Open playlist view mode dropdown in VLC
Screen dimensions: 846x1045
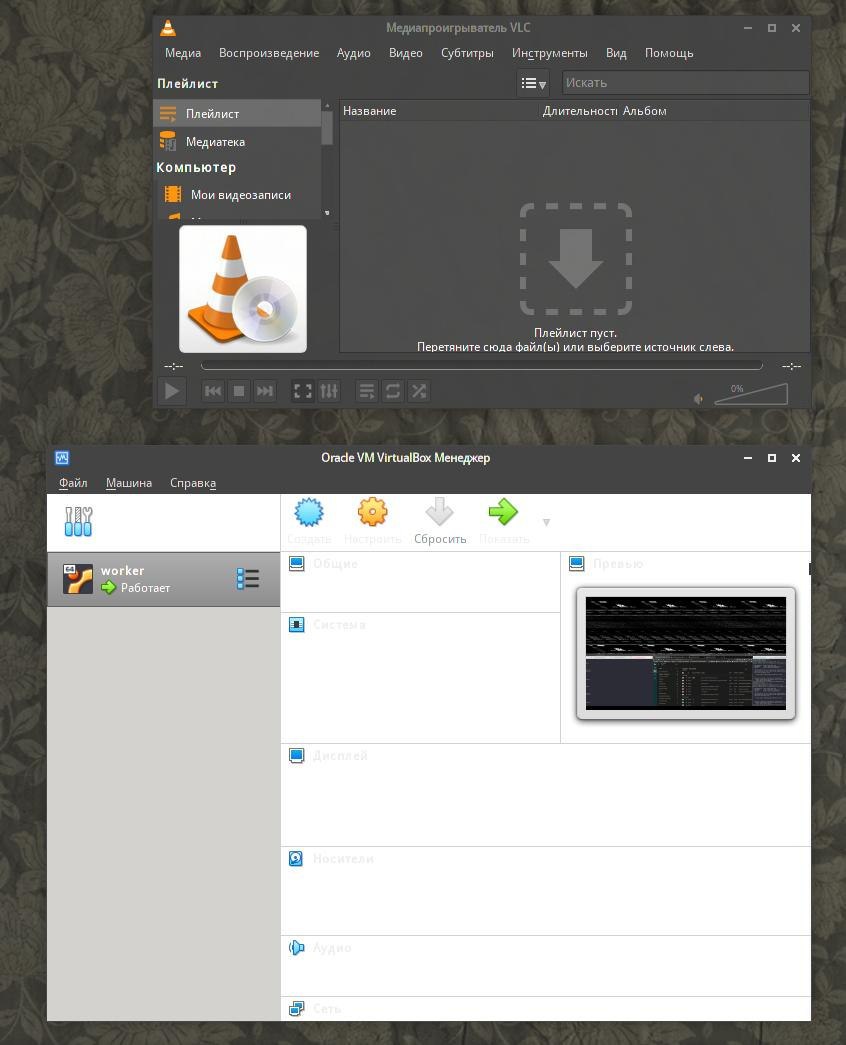click(533, 83)
